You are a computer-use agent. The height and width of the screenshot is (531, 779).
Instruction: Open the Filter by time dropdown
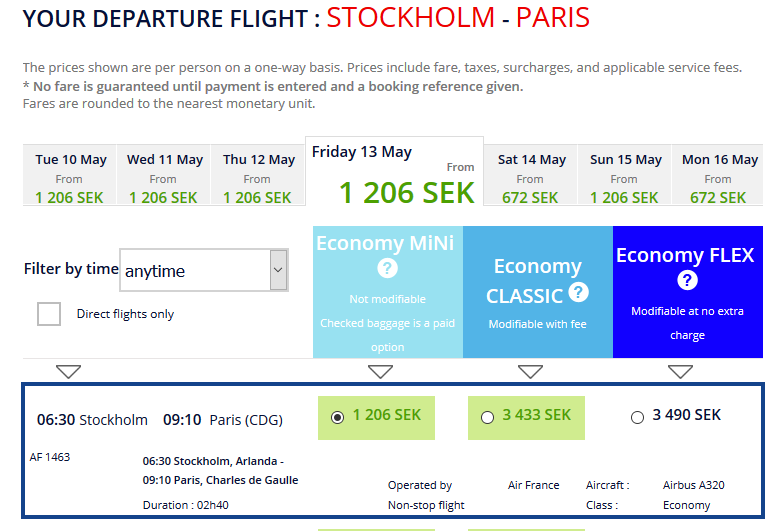point(204,270)
